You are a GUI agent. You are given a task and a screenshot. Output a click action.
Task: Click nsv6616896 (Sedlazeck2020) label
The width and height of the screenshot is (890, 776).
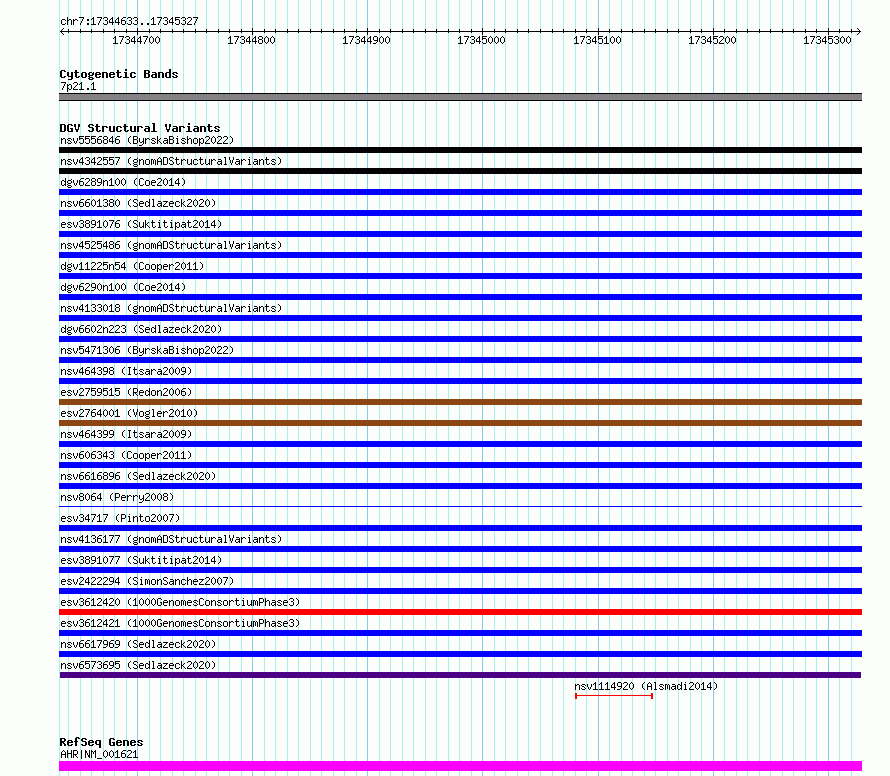pos(138,476)
